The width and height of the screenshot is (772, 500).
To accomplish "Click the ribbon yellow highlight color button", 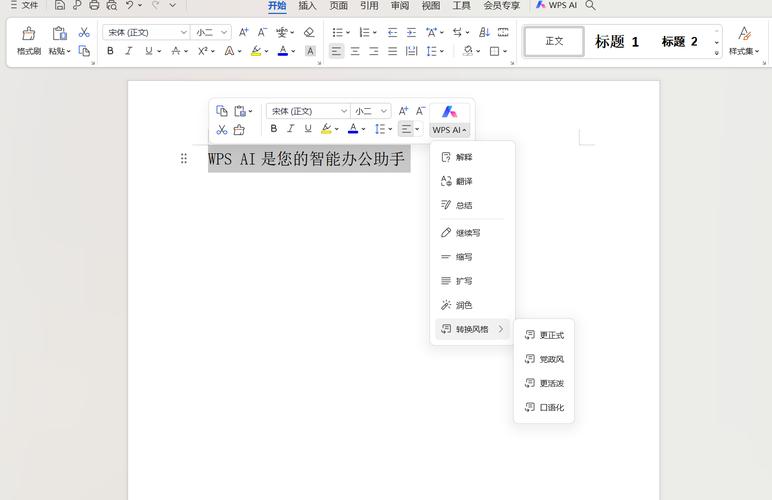I will pyautogui.click(x=256, y=51).
